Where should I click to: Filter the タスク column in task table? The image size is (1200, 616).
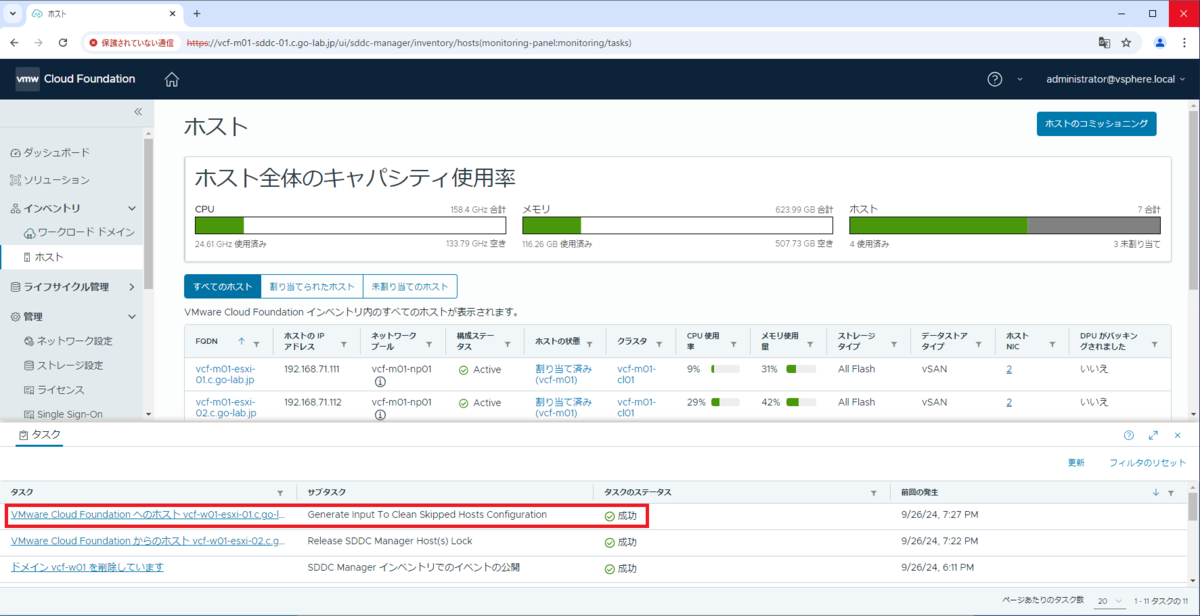281,492
